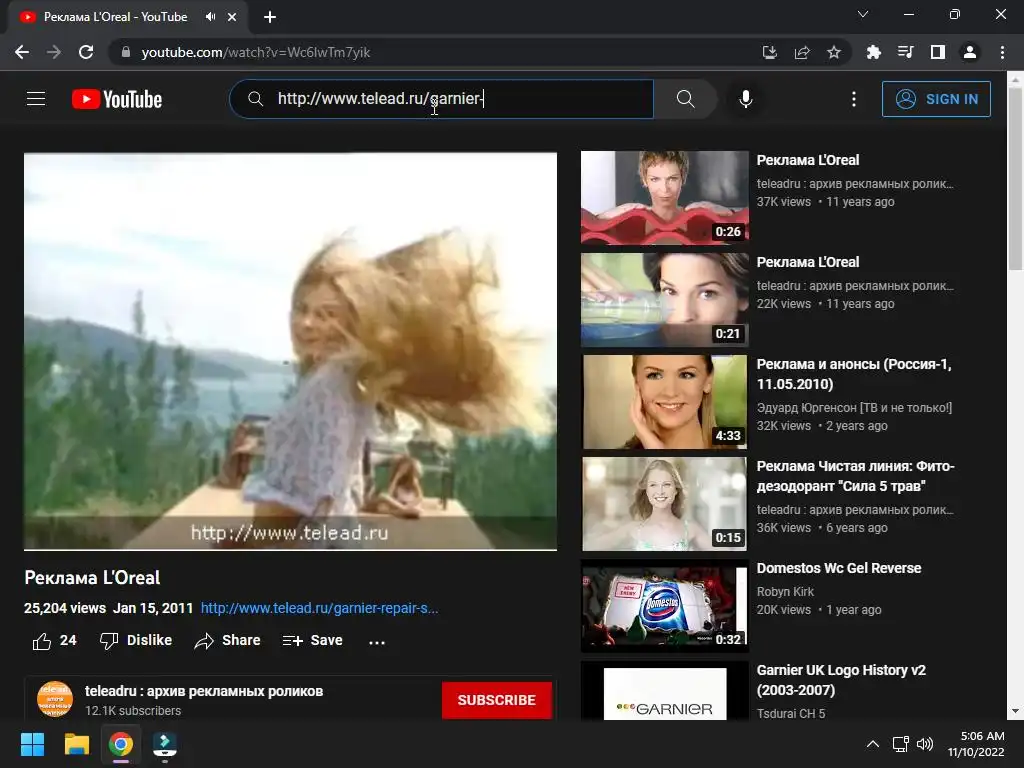Screen dimensions: 1024x768
Task: Open the 4:33 Россия-1 video thumbnail
Action: (x=664, y=402)
